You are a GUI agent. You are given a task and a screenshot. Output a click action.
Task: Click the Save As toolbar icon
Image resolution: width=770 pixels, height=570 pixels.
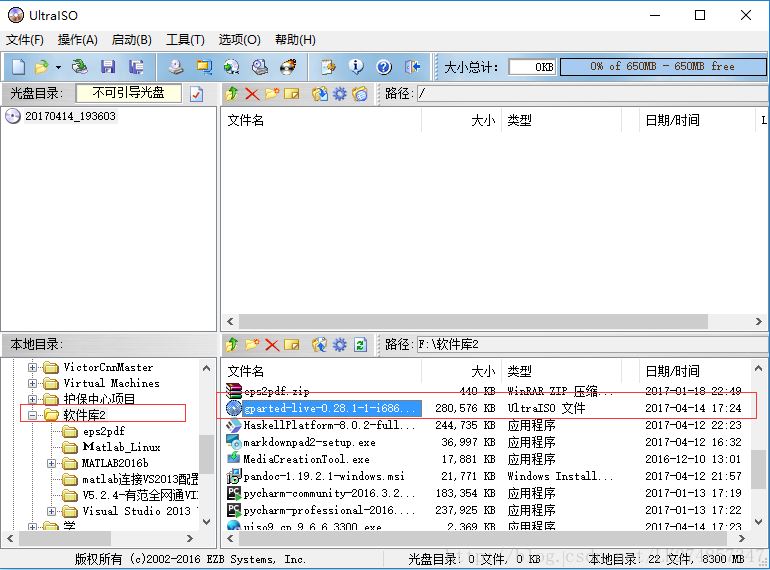[x=136, y=67]
